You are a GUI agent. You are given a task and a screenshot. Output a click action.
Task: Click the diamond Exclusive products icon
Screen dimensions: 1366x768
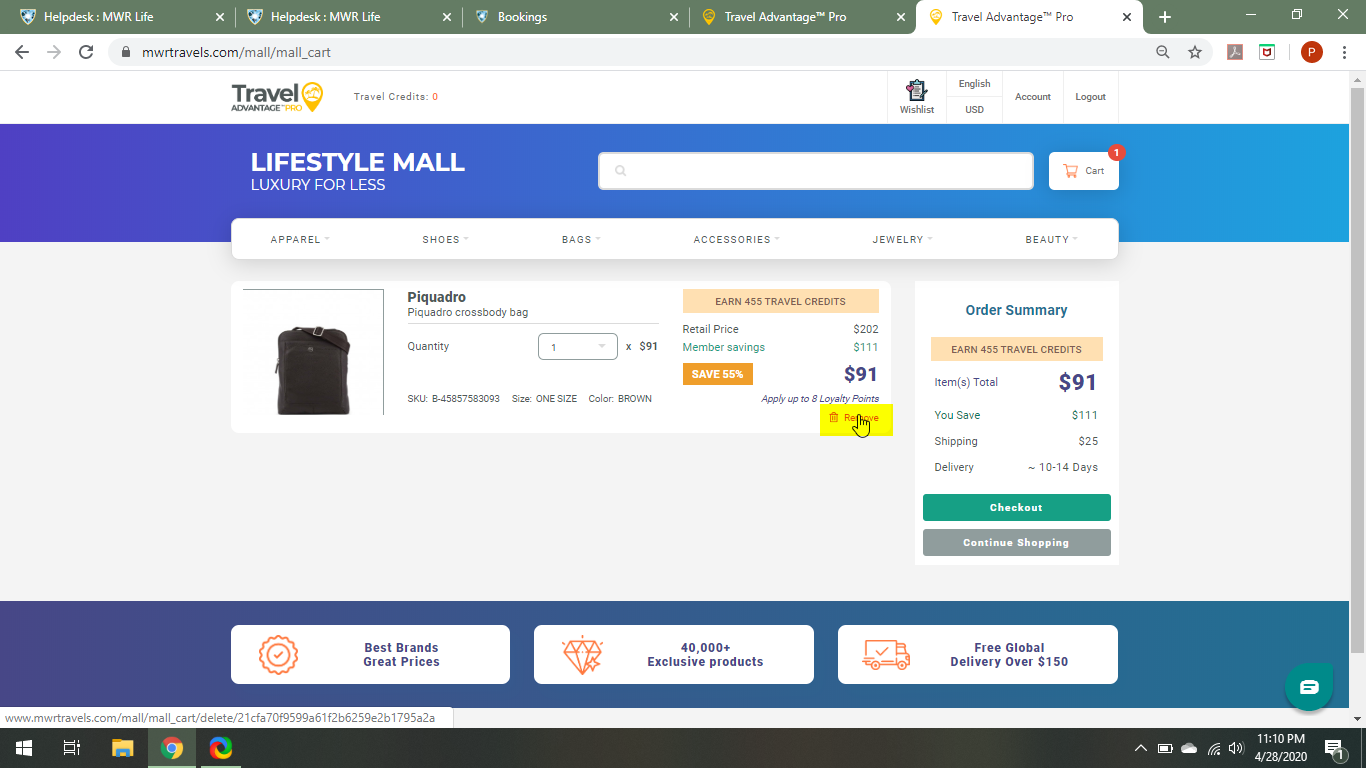[583, 655]
